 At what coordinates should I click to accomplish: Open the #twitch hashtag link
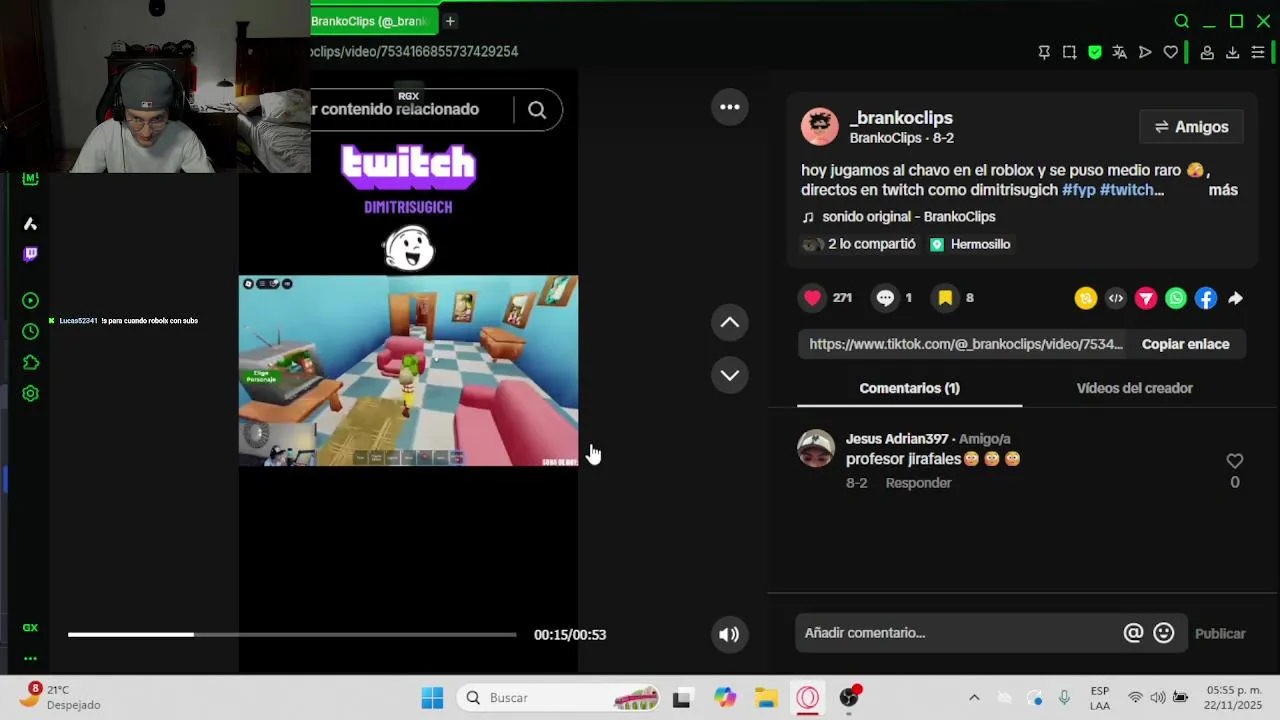click(x=1131, y=190)
